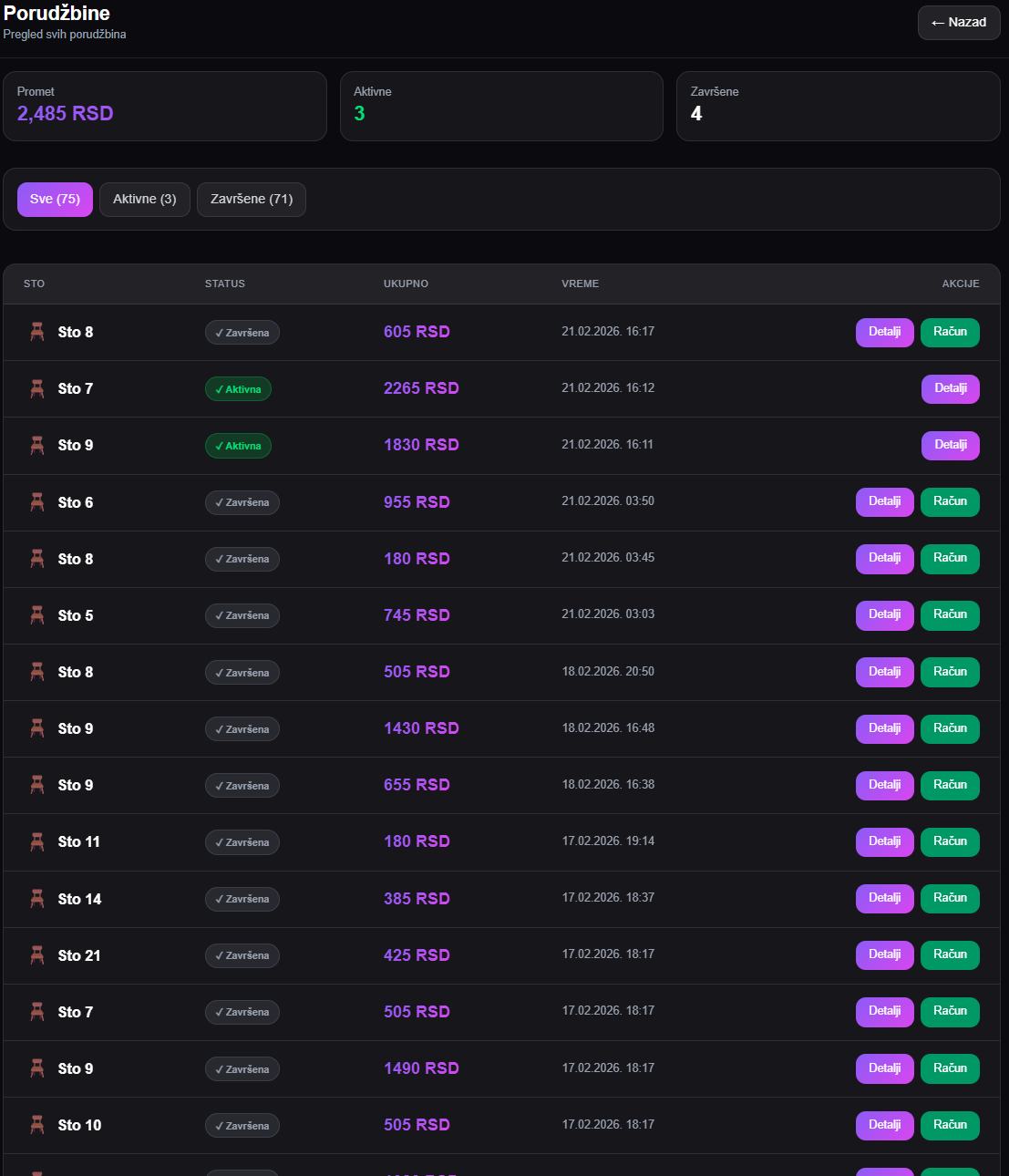Click the chair icon beside Sto 11

tap(37, 841)
